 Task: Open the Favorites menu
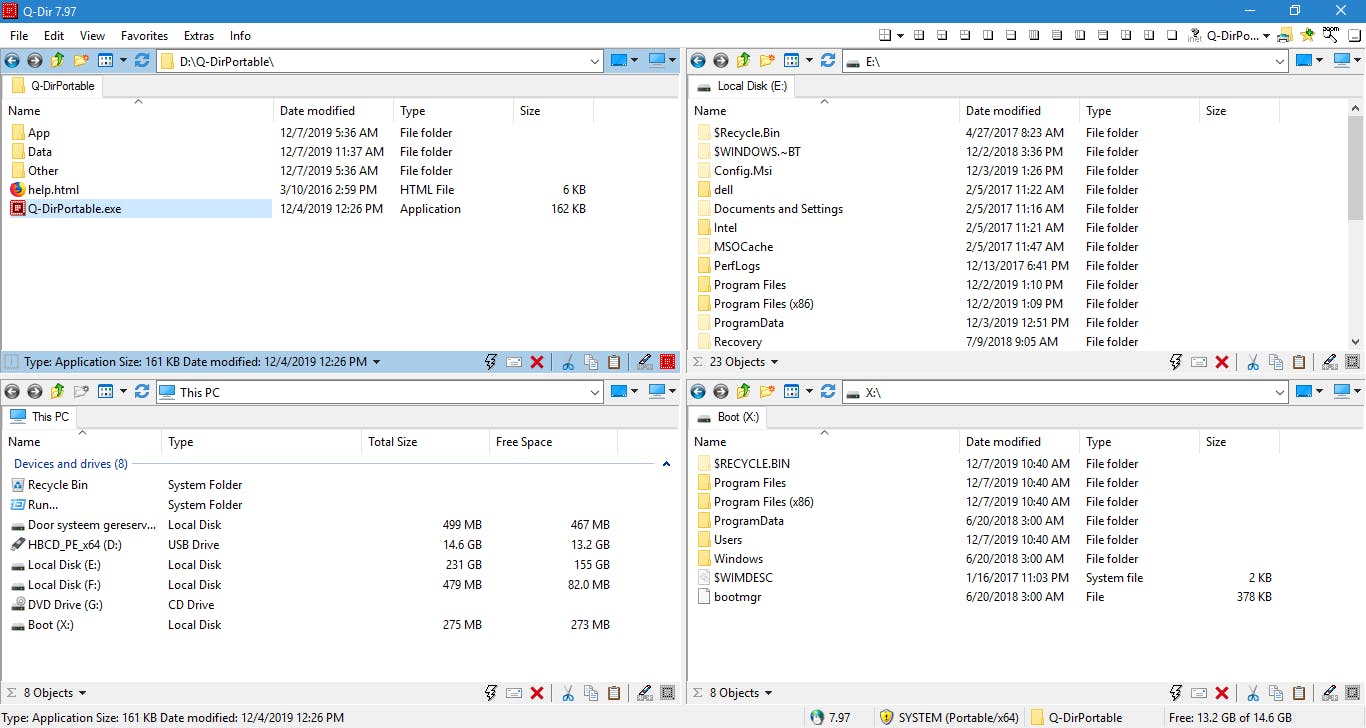coord(144,35)
